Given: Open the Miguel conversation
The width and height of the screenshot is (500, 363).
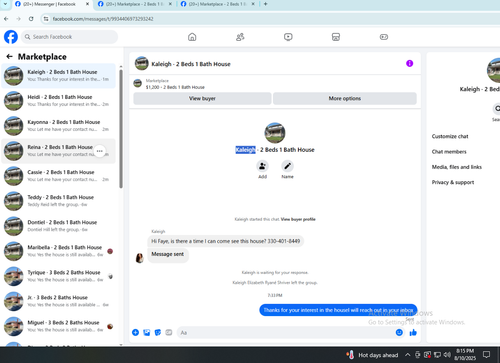Looking at the screenshot, I should (x=59, y=326).
